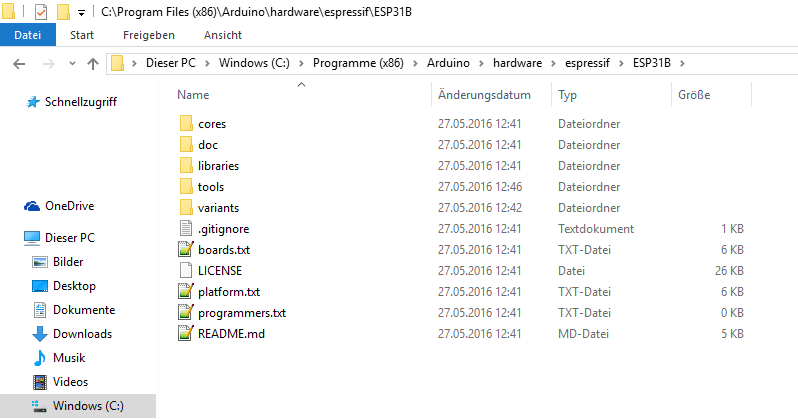Select the programmers.txt file name

[242, 313]
